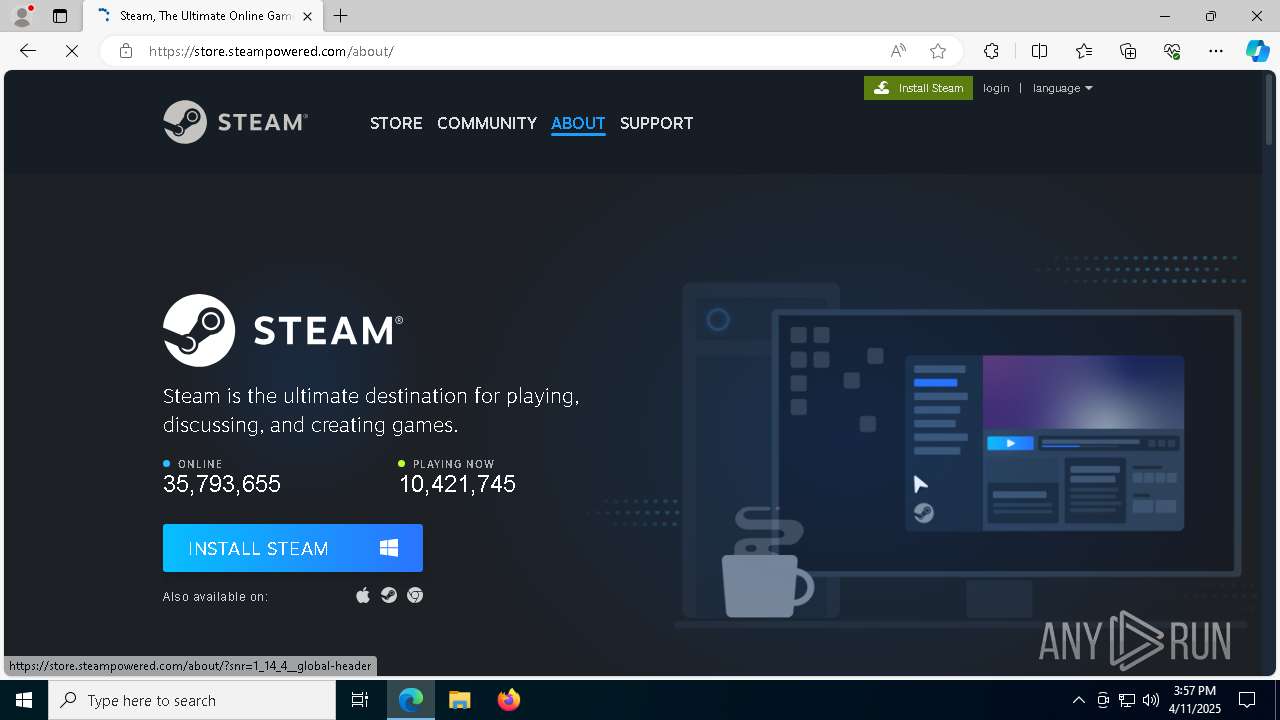1280x720 pixels.
Task: Open a new browser tab
Action: click(341, 16)
